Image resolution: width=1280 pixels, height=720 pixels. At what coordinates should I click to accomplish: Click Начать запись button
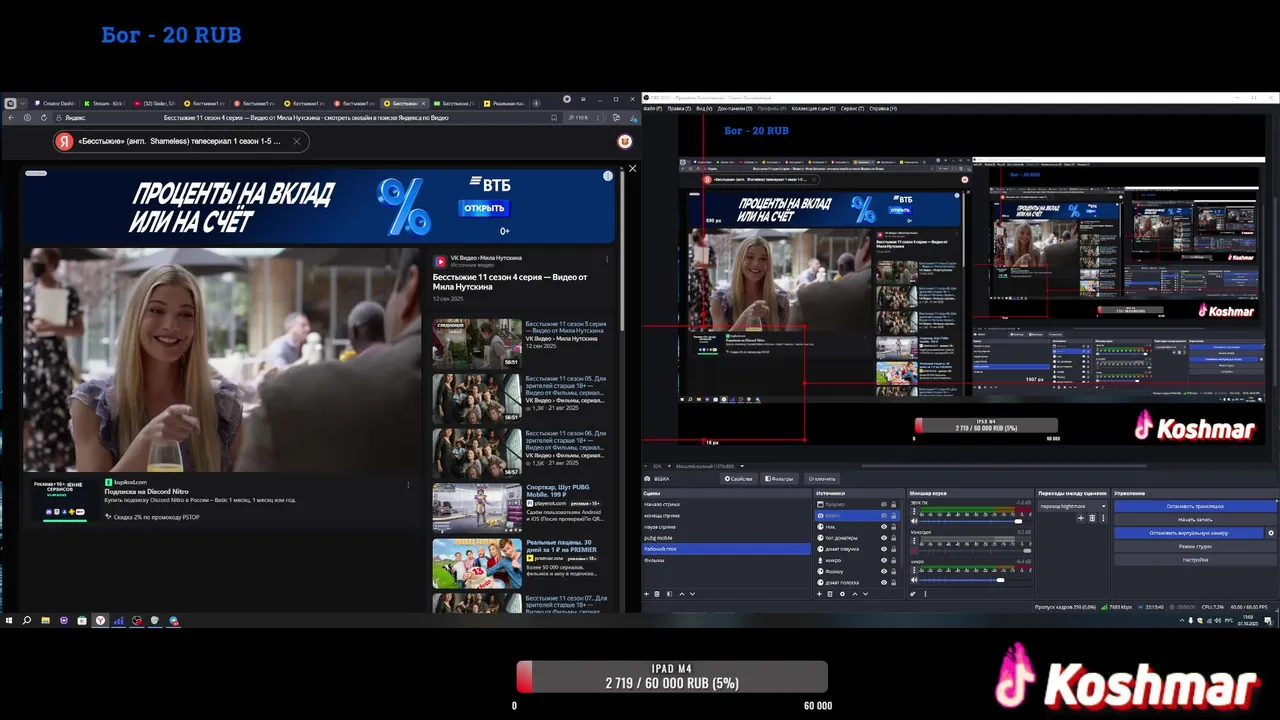[1195, 520]
